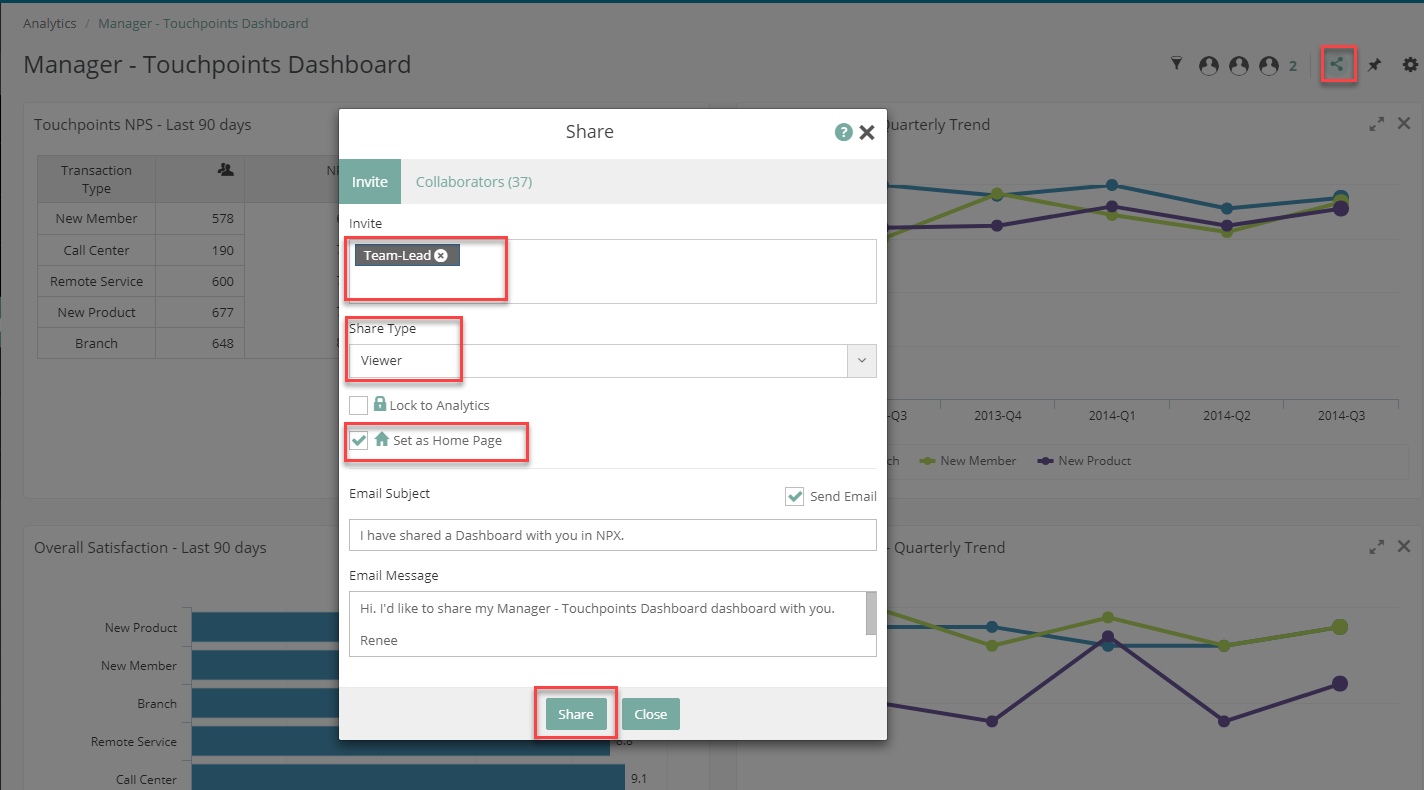Viewport: 1424px width, 790px height.
Task: Uncheck Set as Home Page
Action: 358,440
